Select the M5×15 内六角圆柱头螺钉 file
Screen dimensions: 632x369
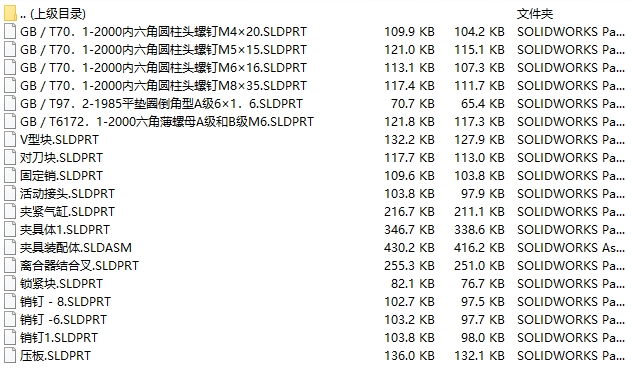163,50
